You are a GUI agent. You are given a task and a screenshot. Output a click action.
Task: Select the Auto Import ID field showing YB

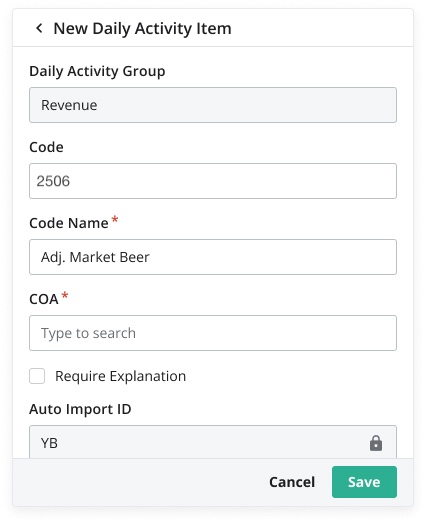[x=213, y=442]
